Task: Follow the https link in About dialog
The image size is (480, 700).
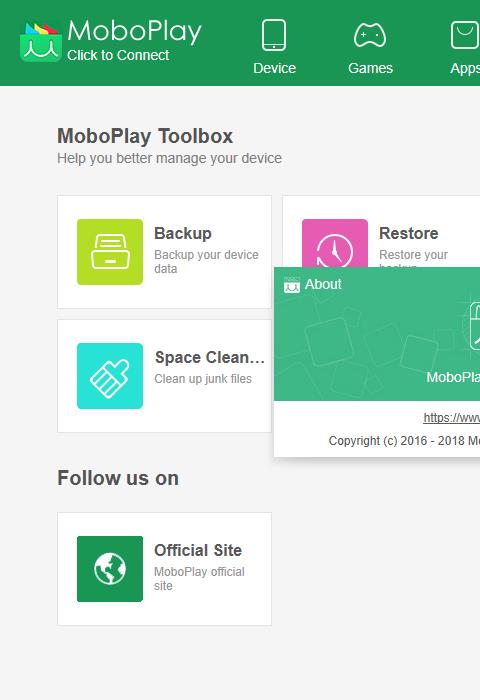Action: [x=451, y=417]
